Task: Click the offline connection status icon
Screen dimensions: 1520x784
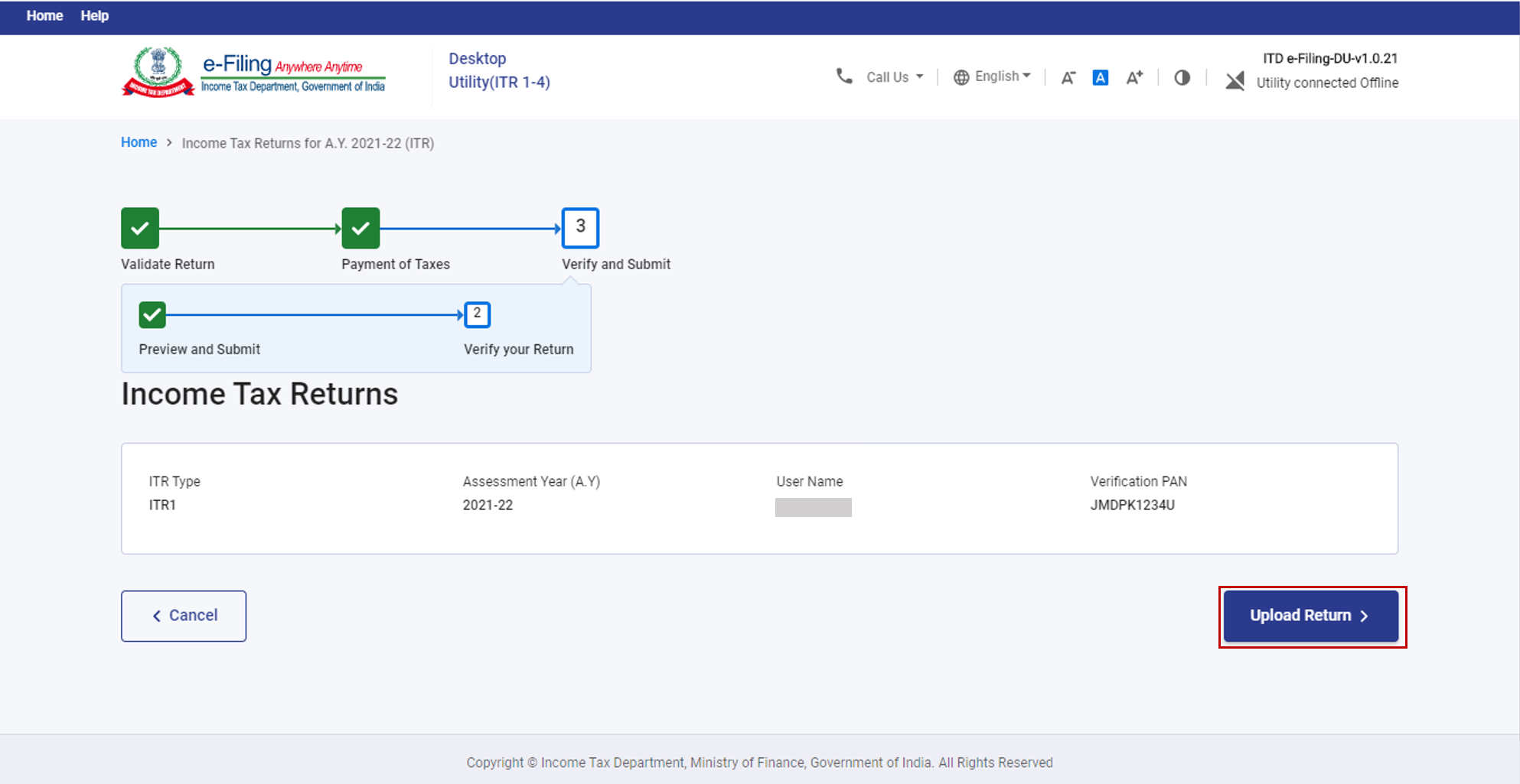Action: pyautogui.click(x=1235, y=80)
